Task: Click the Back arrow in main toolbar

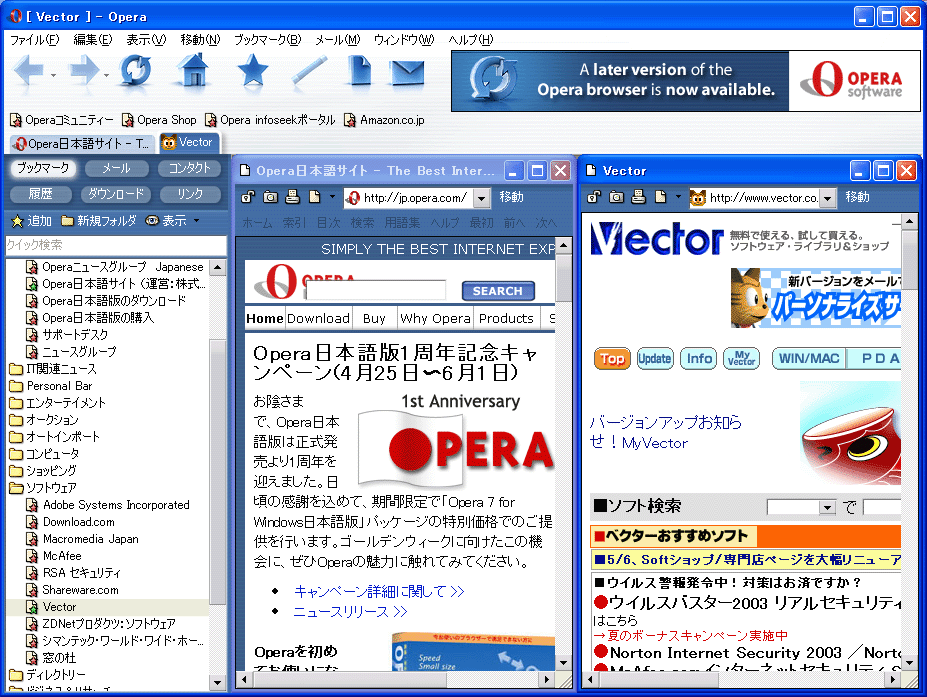Action: click(28, 71)
